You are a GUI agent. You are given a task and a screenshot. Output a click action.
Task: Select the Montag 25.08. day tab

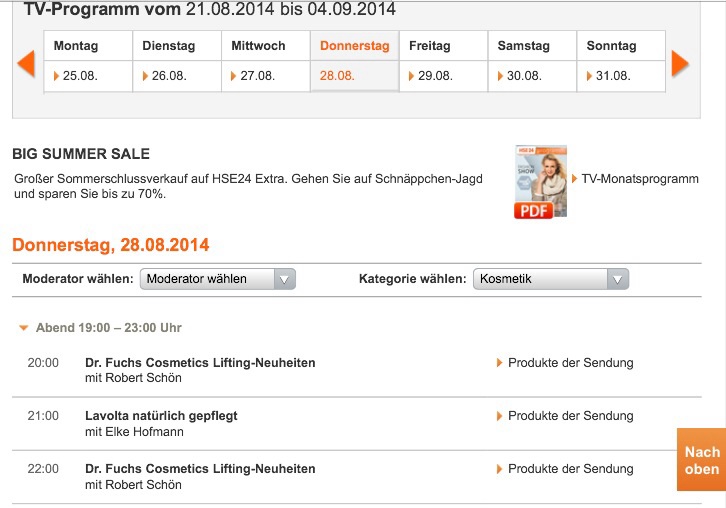pos(88,61)
